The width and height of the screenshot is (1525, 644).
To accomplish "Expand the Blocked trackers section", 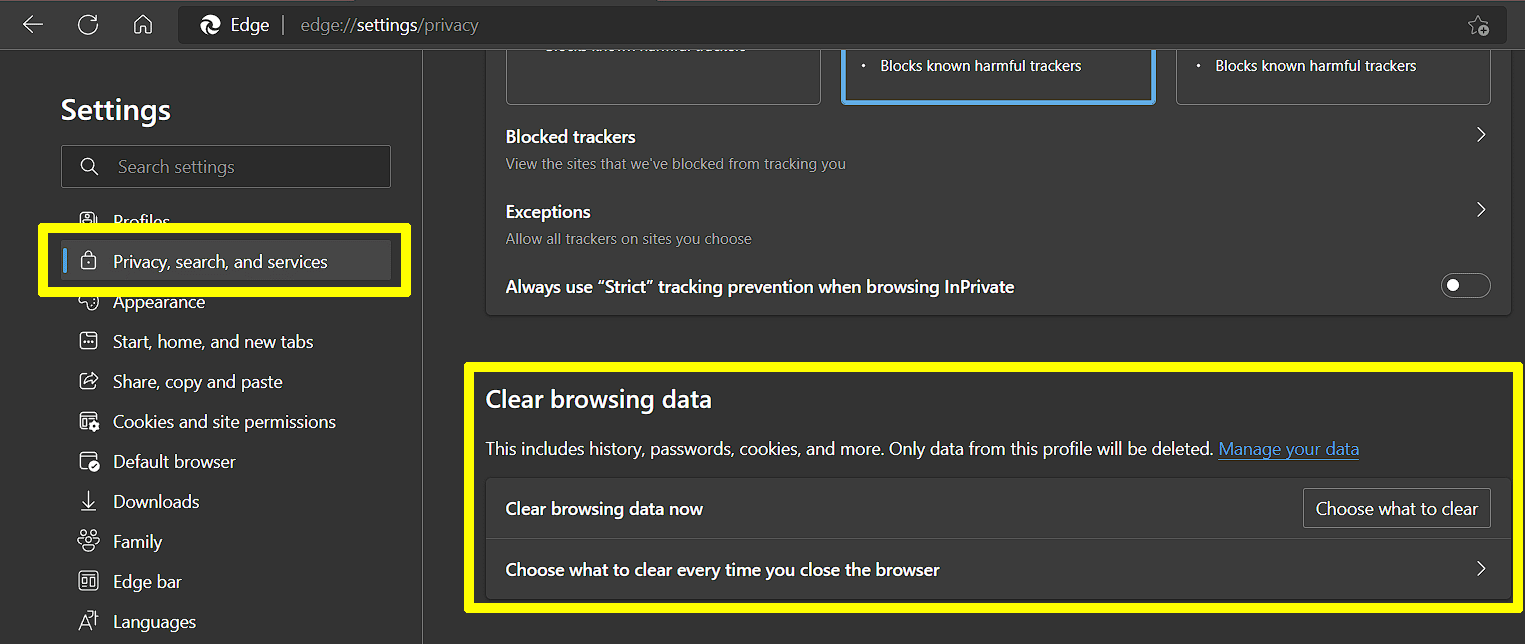I will 1481,134.
